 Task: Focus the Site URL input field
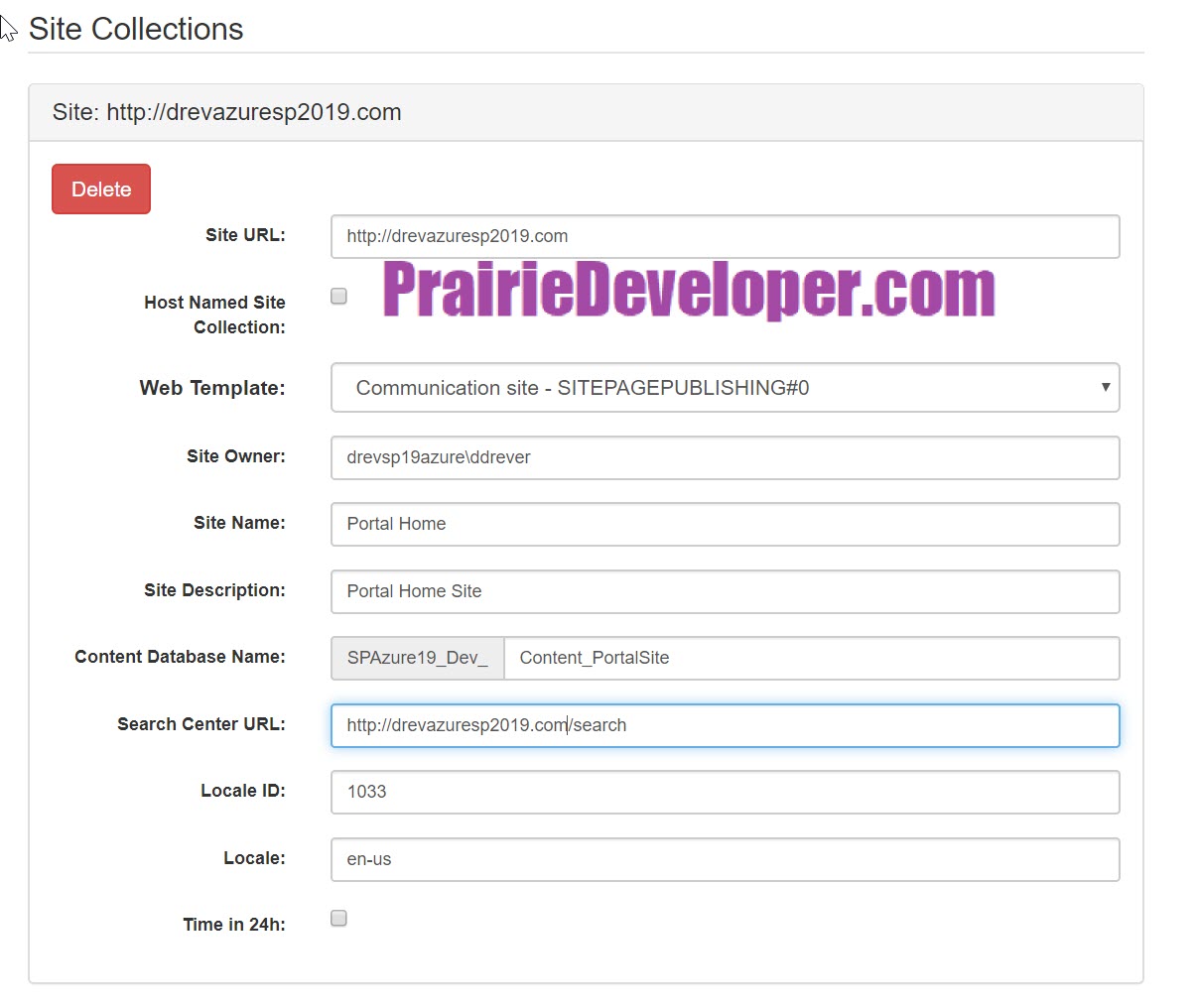pyautogui.click(x=725, y=236)
